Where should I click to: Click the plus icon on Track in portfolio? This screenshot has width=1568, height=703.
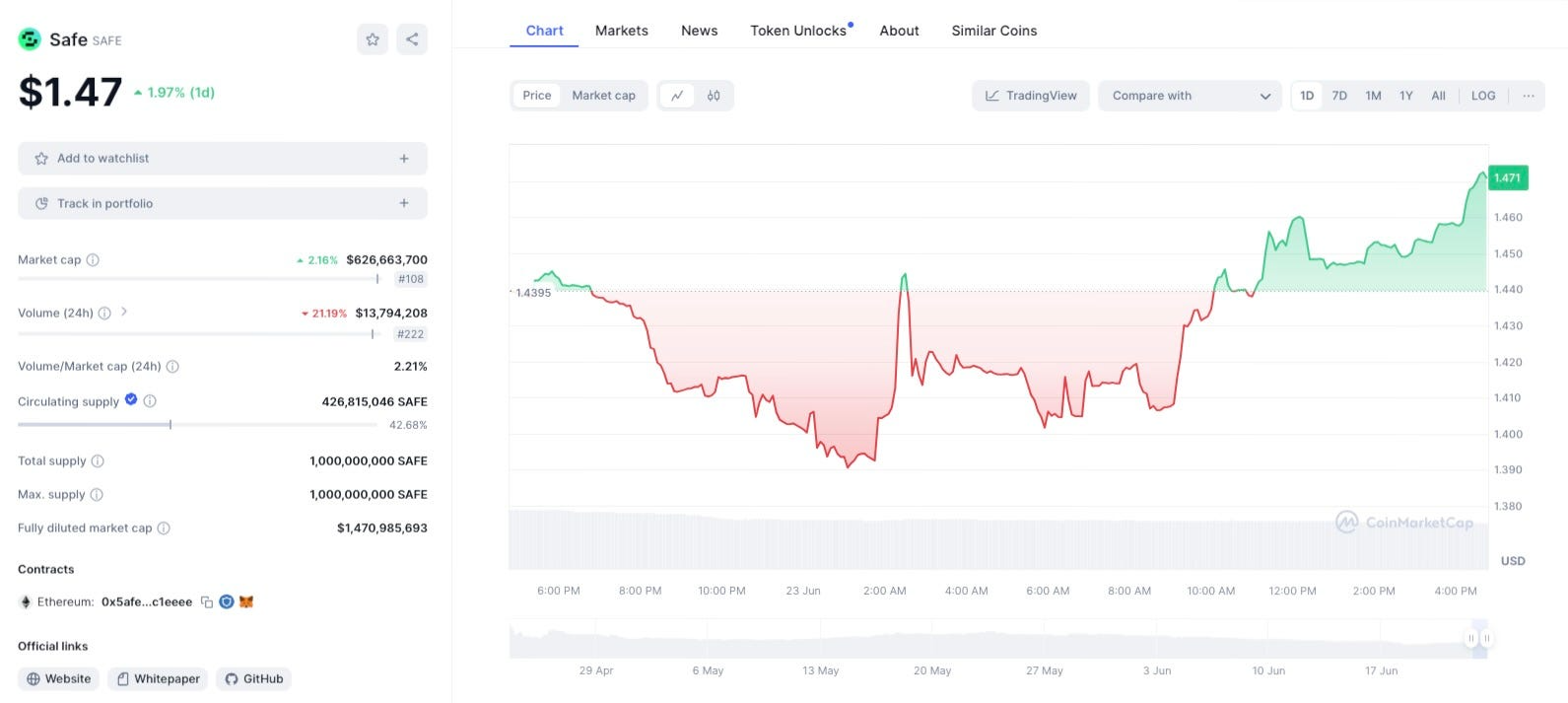click(x=404, y=203)
